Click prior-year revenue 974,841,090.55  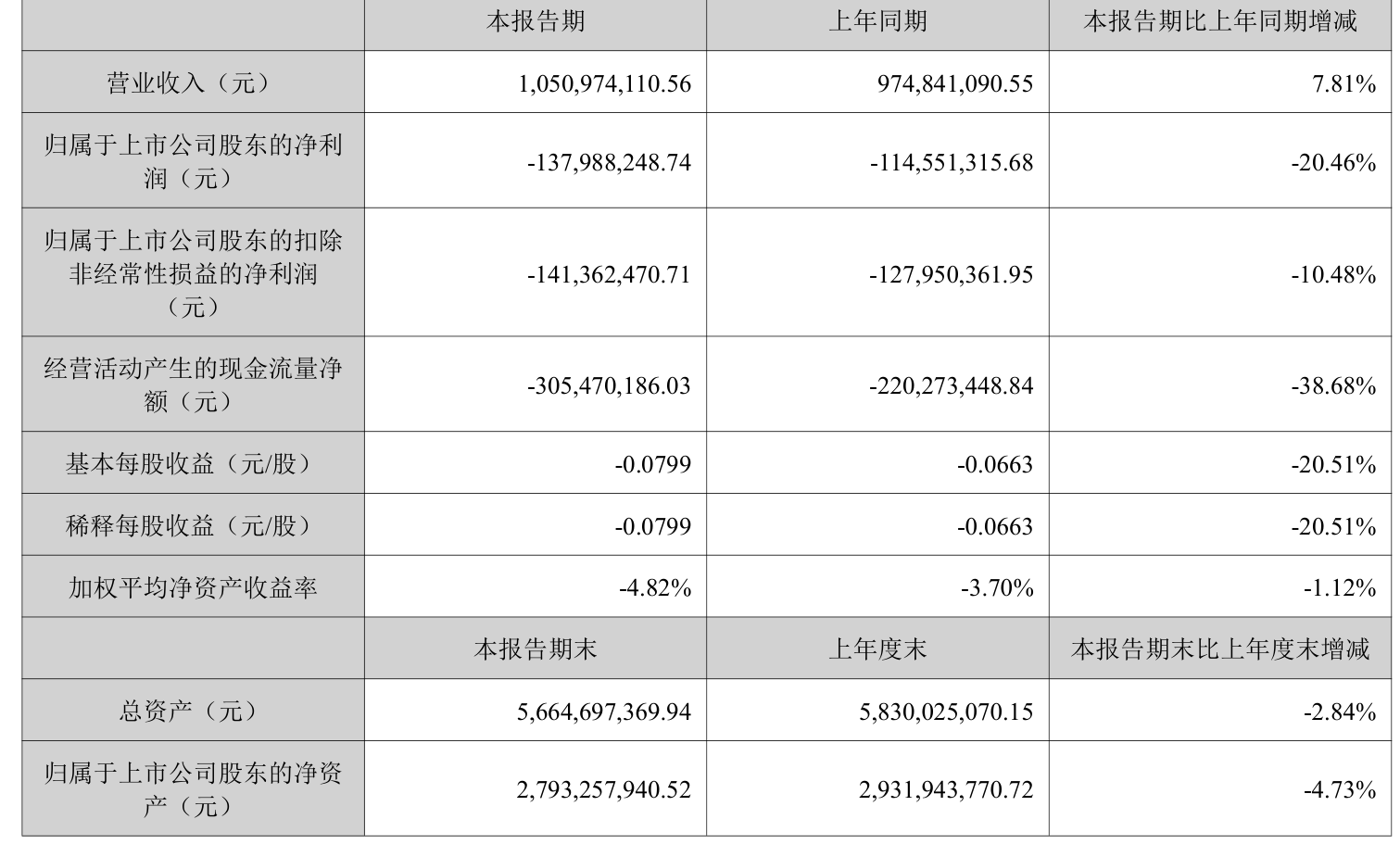pyautogui.click(x=955, y=83)
